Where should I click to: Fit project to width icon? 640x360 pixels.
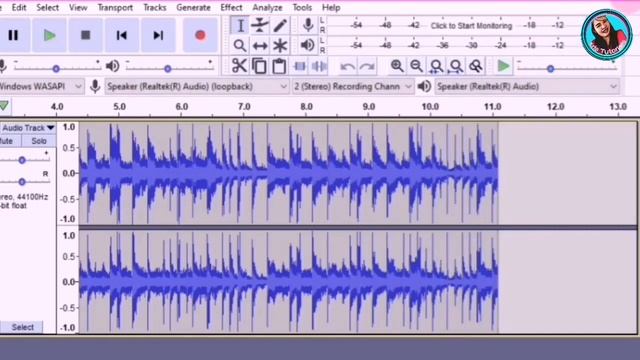(x=456, y=66)
